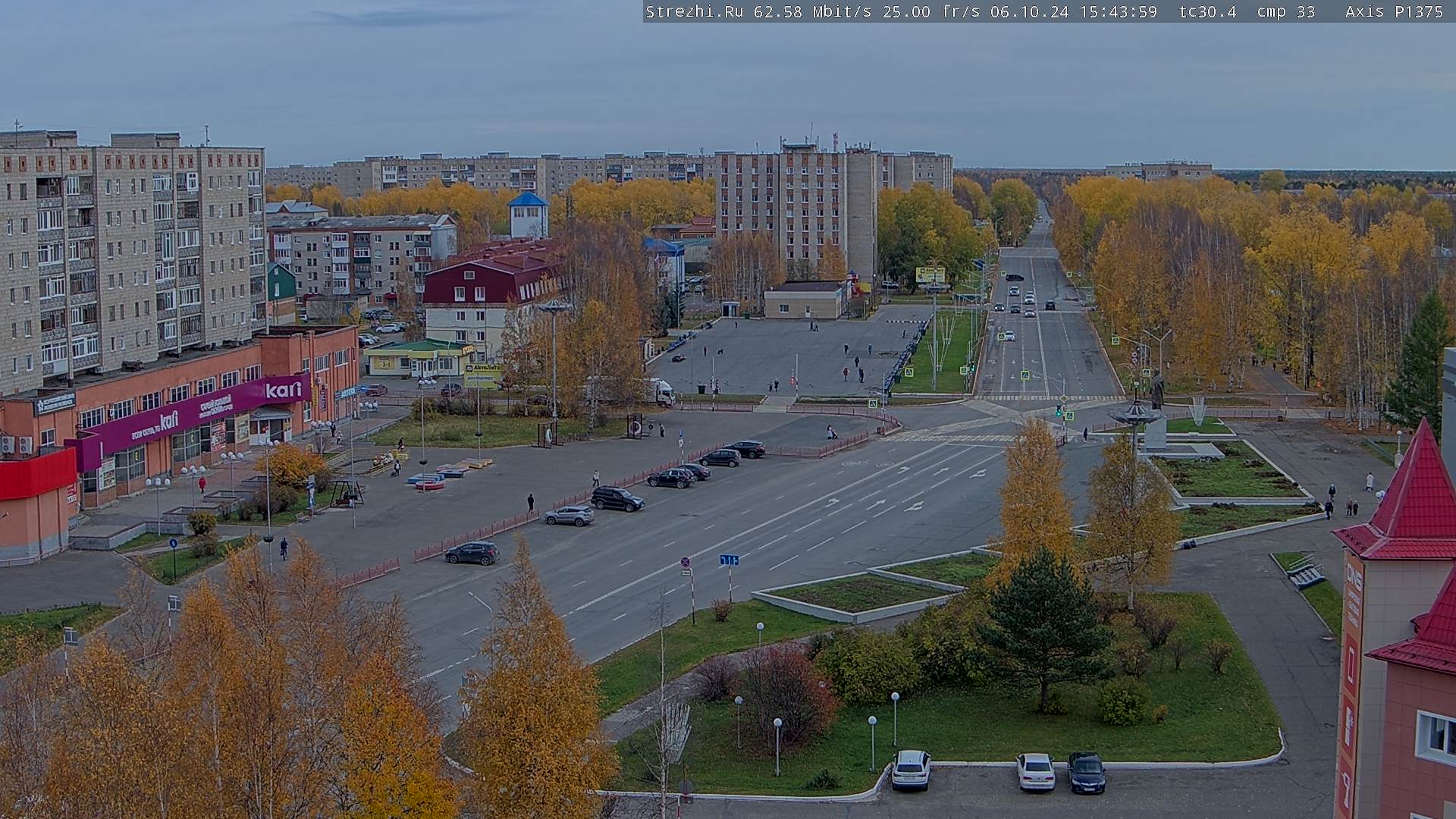Click the 25.00 fr/s frame rate readout
This screenshot has width=1456, height=819.
pyautogui.click(x=930, y=11)
